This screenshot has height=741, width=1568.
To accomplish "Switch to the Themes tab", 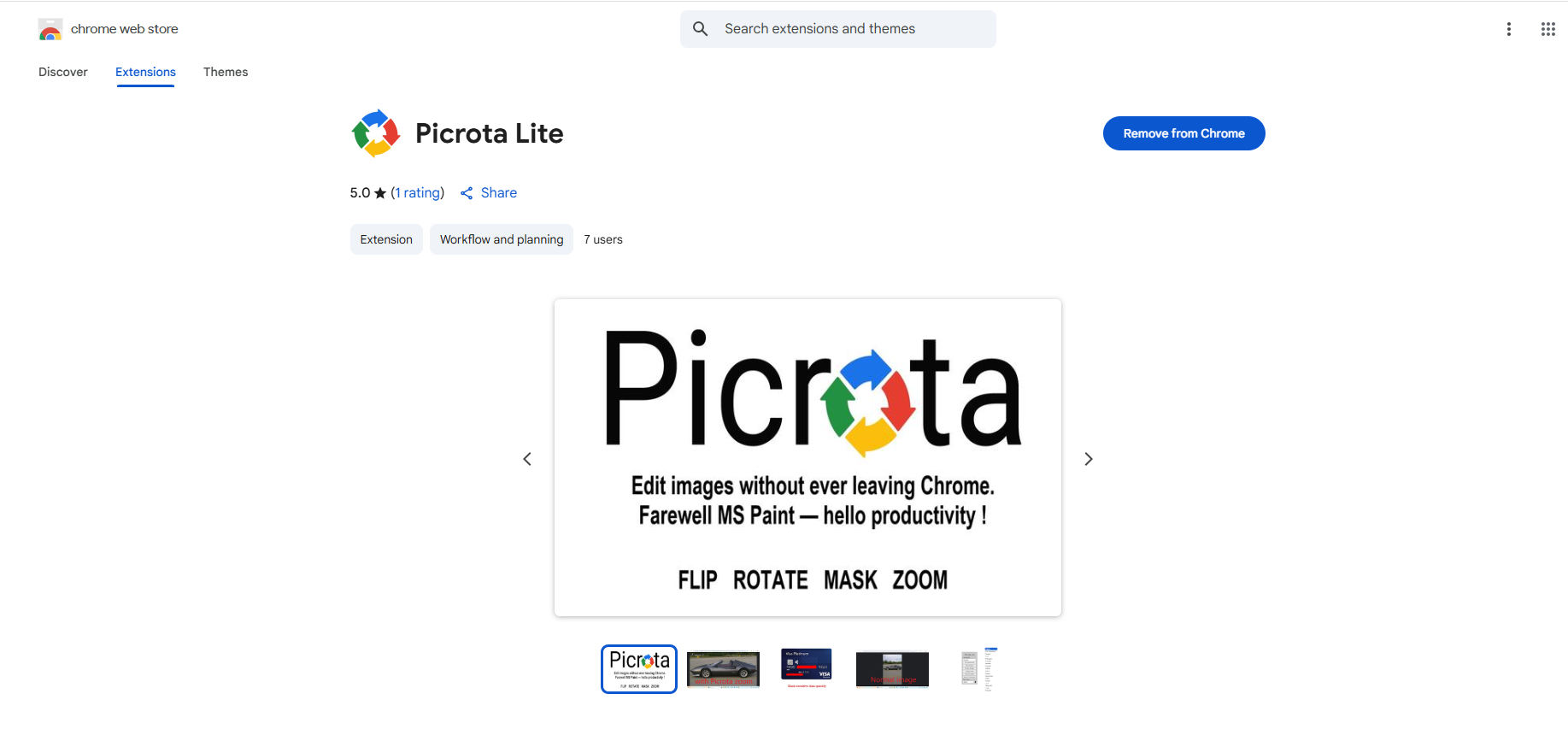I will 226,72.
